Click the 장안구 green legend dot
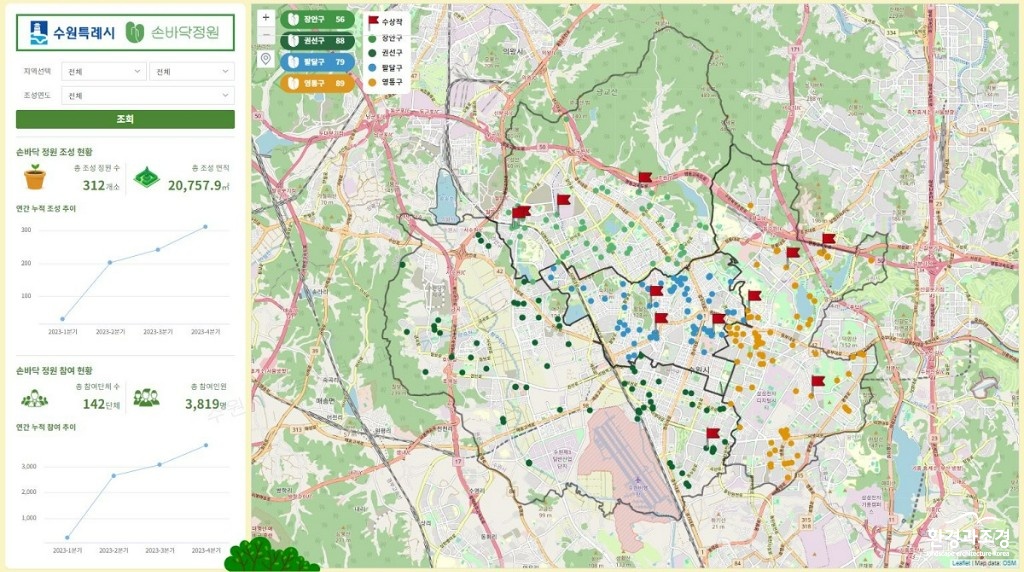The height and width of the screenshot is (572, 1024). click(x=372, y=39)
